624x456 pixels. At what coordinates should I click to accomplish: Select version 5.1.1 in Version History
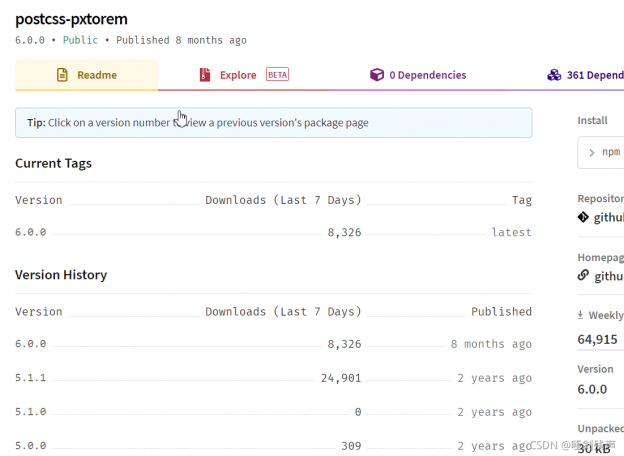(31, 378)
